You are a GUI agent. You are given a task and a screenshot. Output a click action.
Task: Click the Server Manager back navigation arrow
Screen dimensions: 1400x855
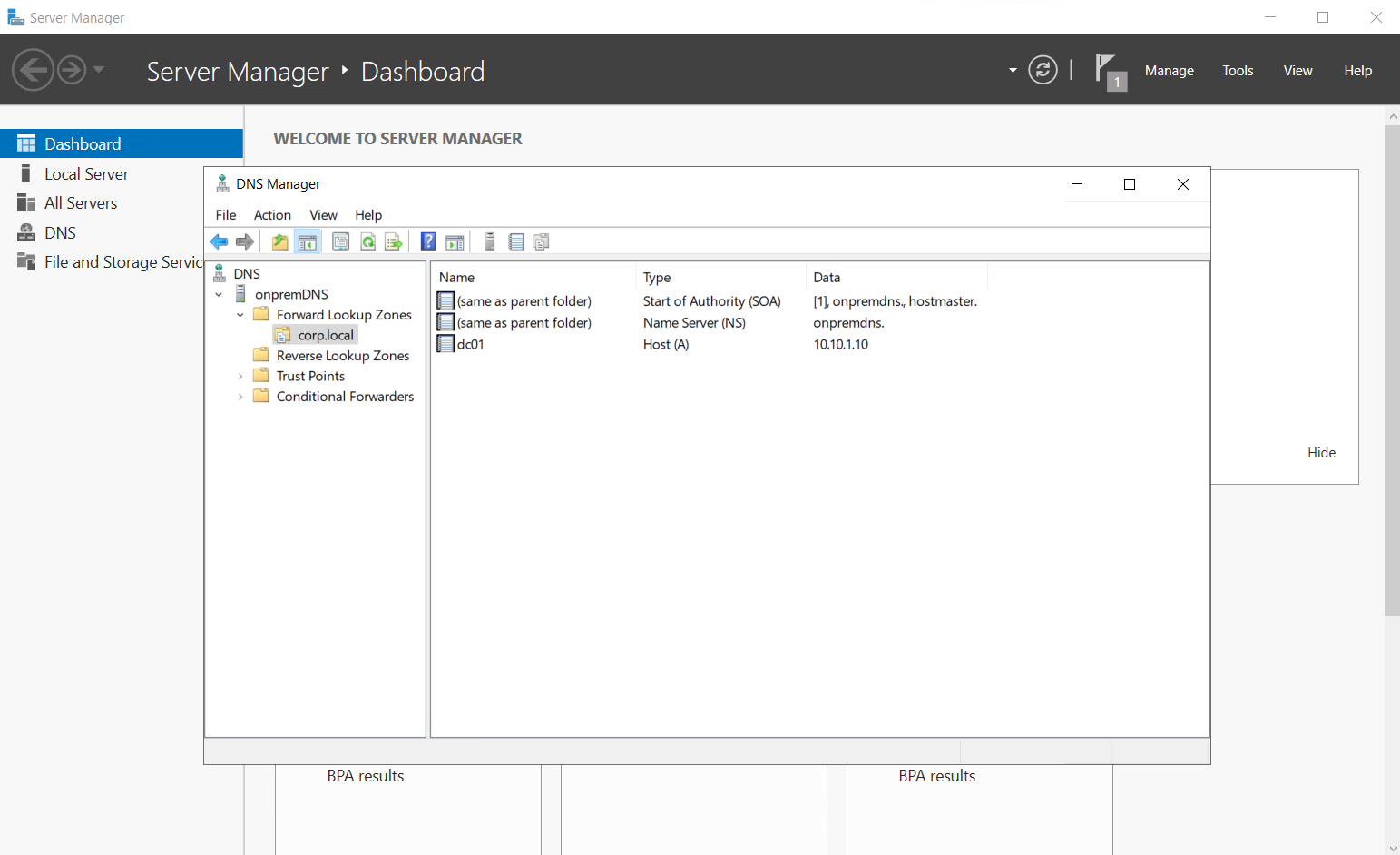[x=33, y=70]
